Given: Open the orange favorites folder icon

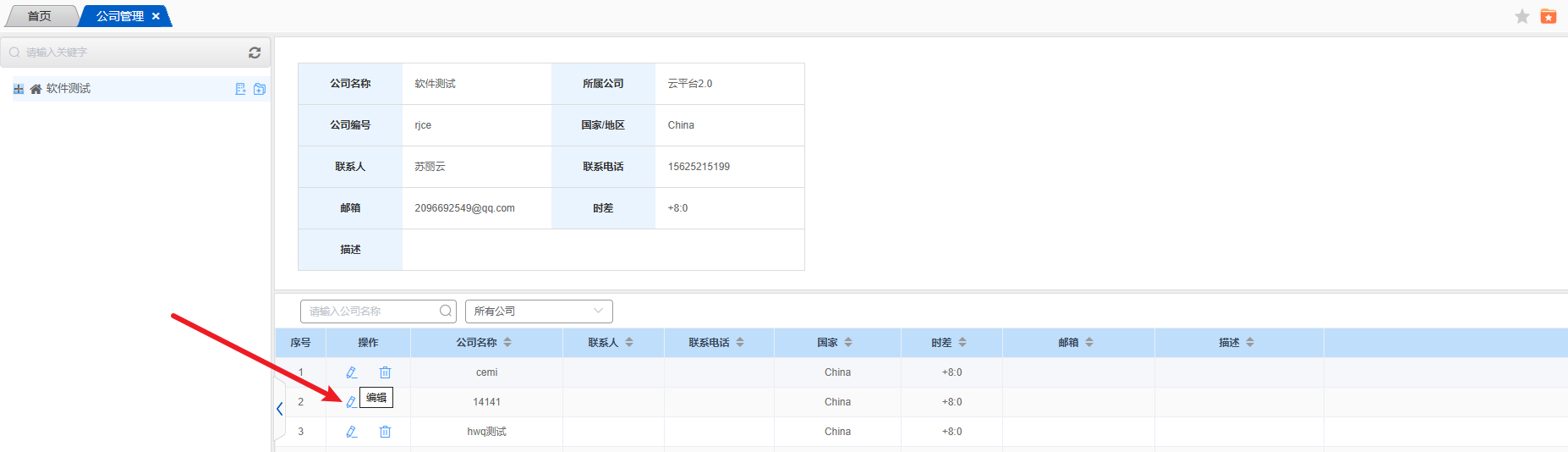Looking at the screenshot, I should click(1549, 16).
